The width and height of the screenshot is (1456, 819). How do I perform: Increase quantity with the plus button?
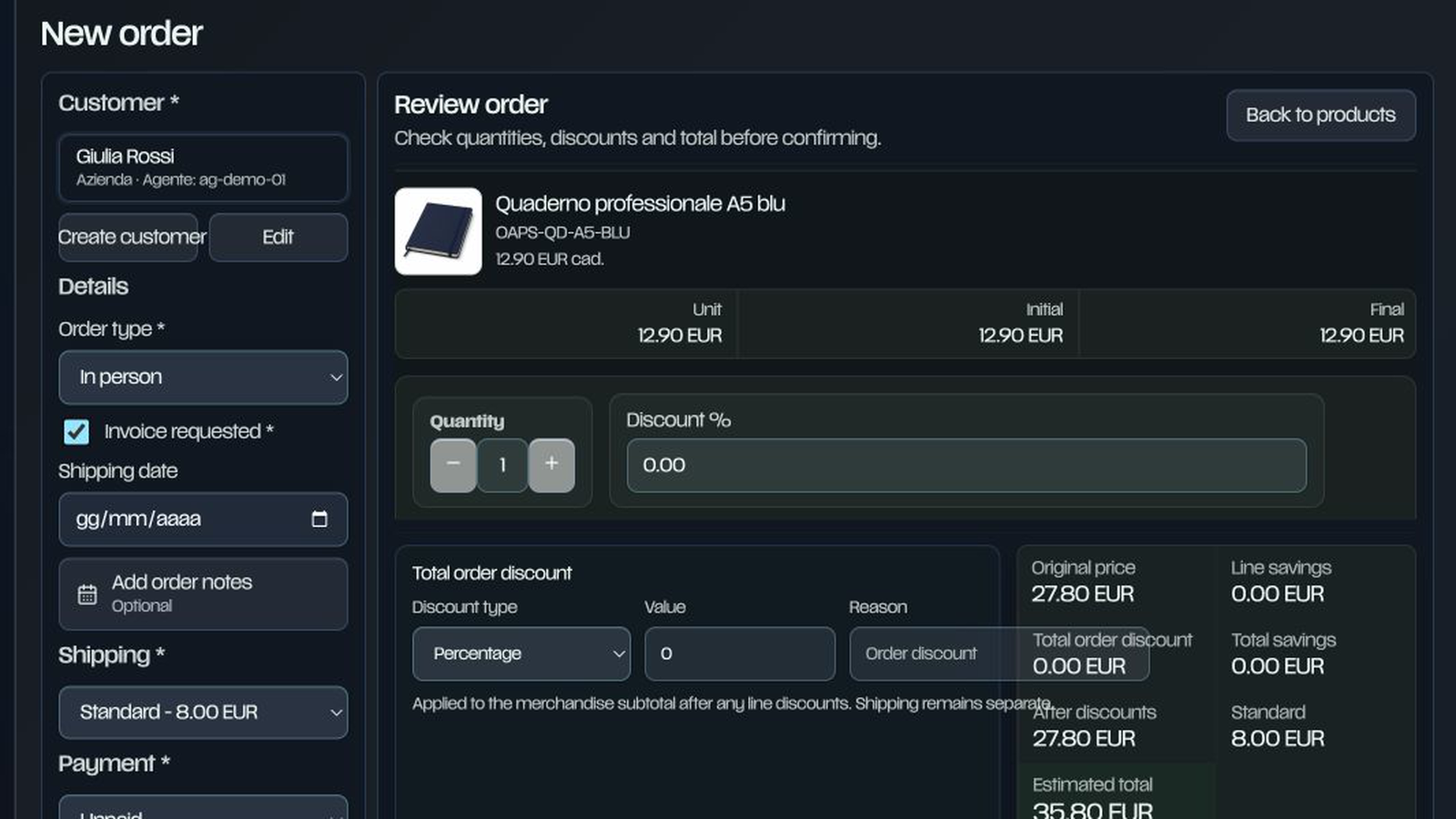(x=551, y=465)
